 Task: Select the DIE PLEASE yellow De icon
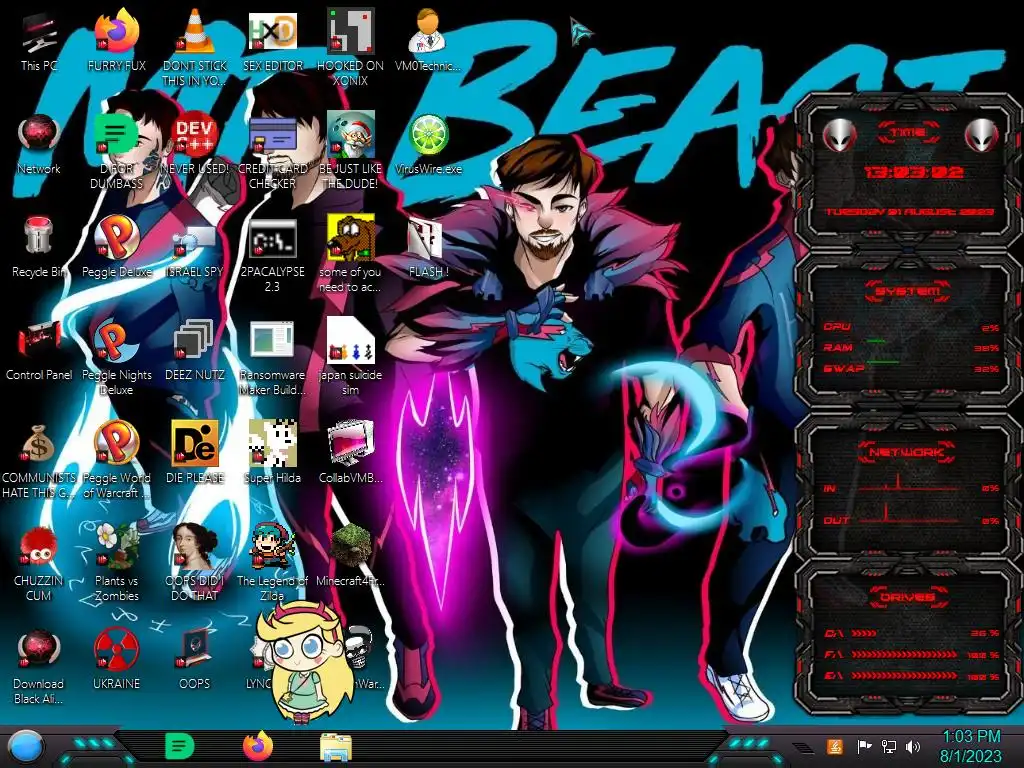[195, 443]
